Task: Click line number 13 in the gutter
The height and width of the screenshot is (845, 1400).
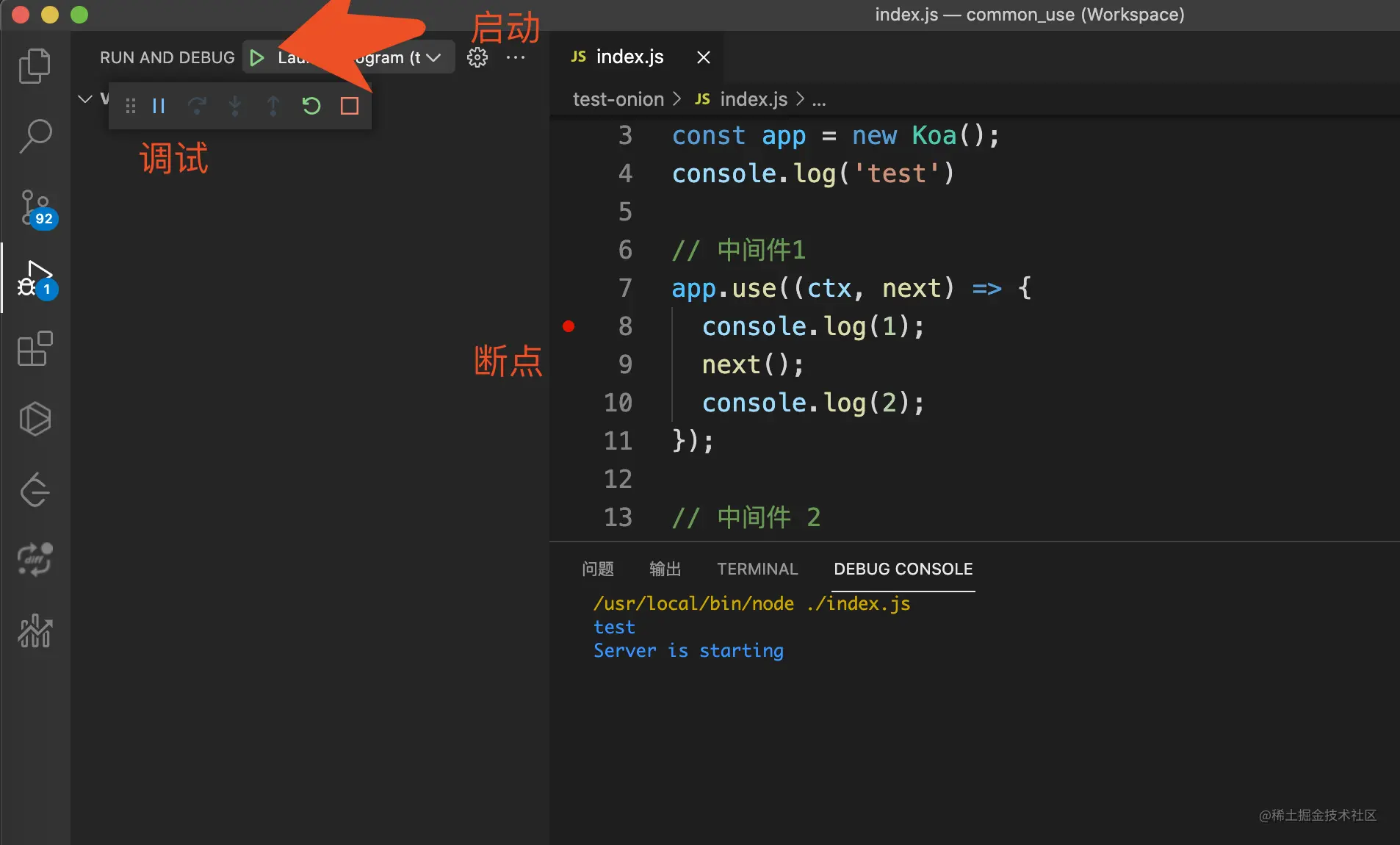Action: pyautogui.click(x=618, y=517)
